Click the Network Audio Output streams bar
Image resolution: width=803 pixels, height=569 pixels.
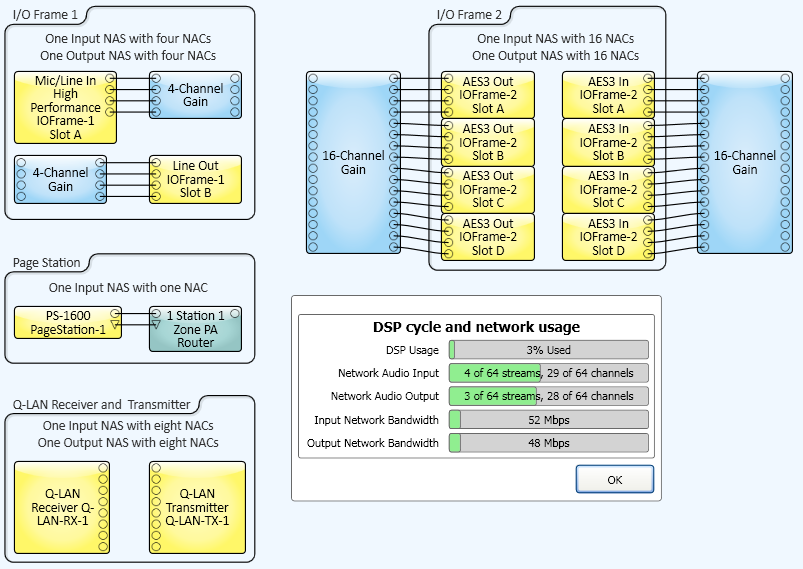pyautogui.click(x=548, y=396)
